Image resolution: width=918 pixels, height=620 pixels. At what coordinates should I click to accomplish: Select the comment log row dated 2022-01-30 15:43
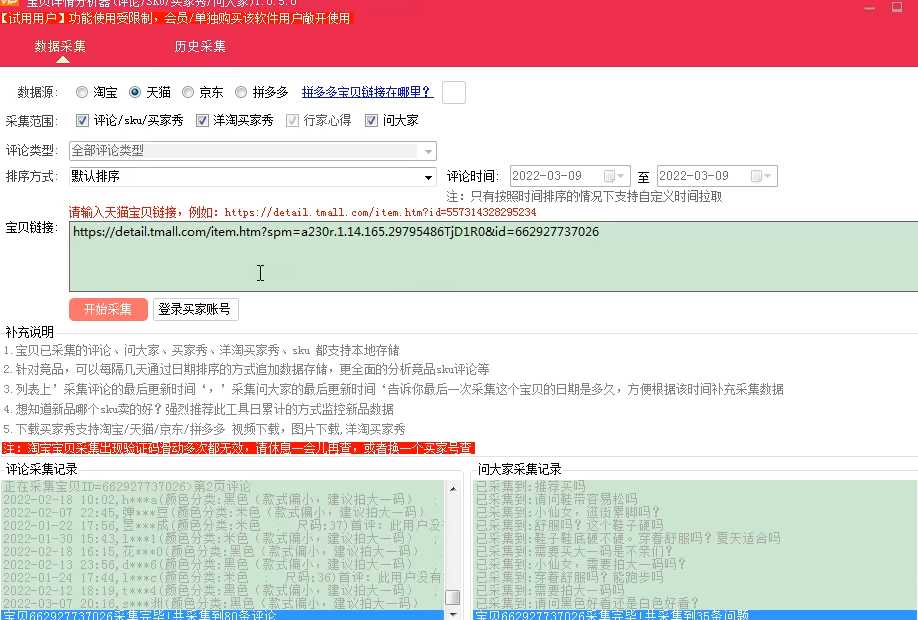tap(222, 538)
